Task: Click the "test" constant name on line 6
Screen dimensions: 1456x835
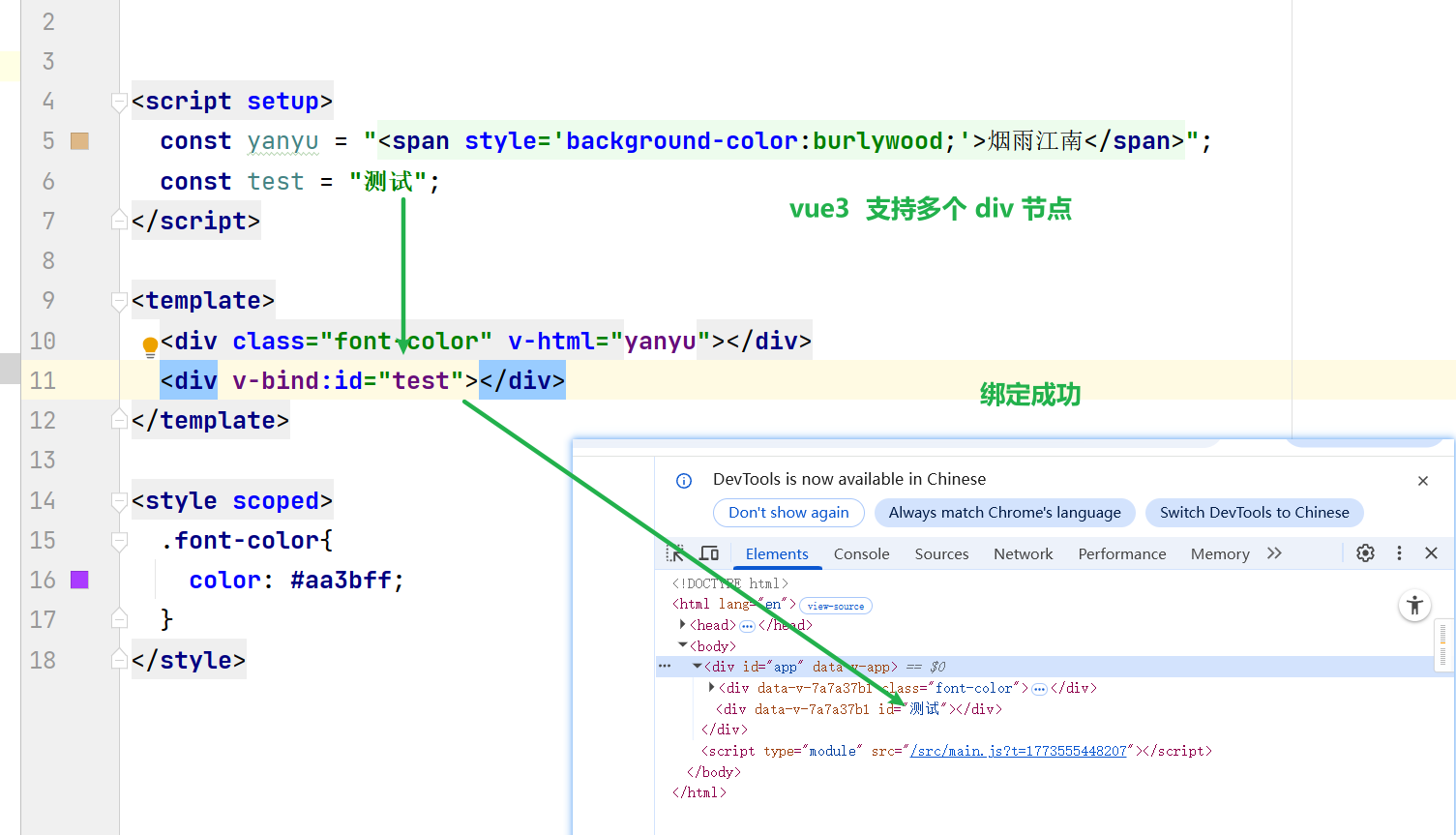Action: (276, 181)
